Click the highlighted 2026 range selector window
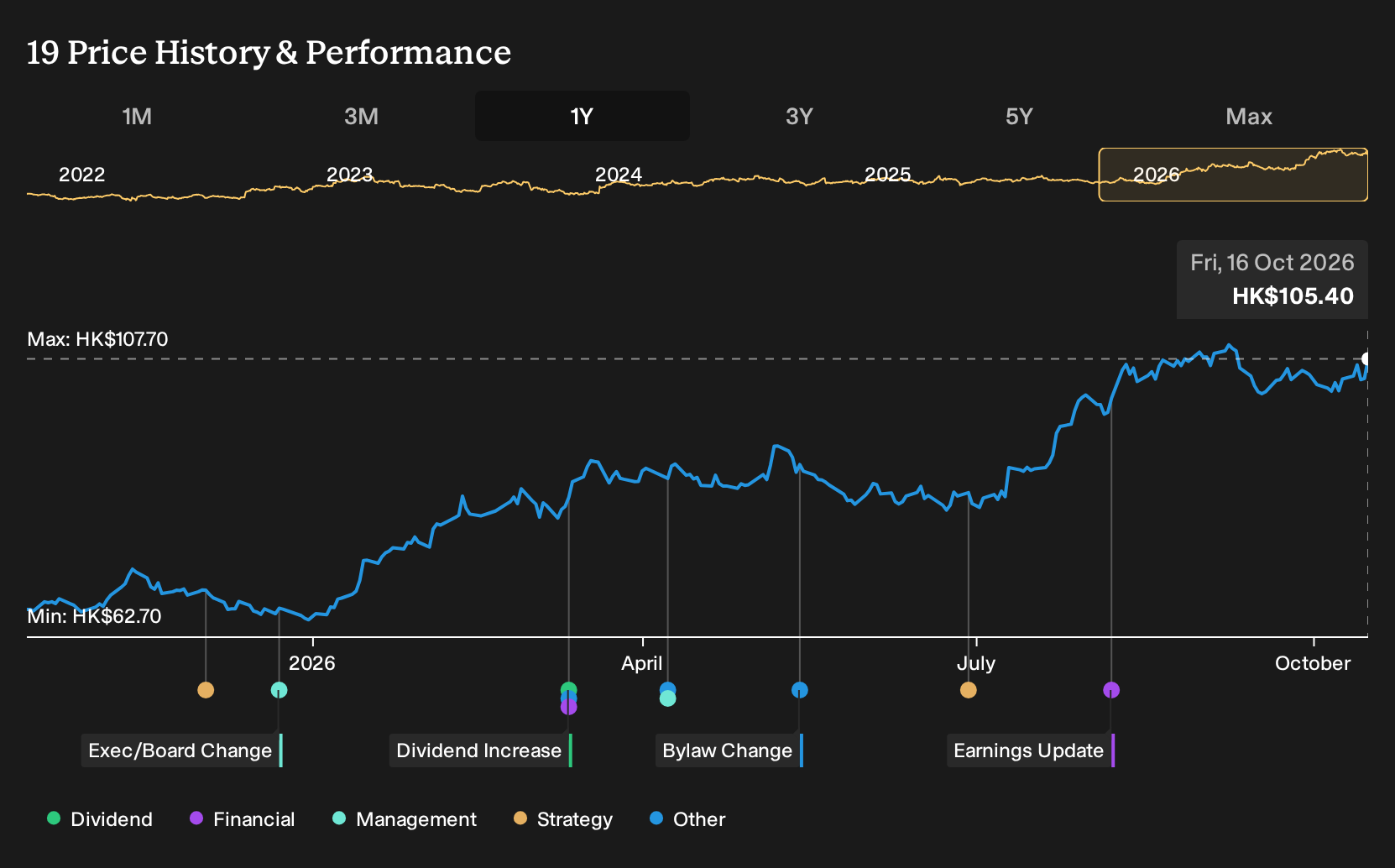The width and height of the screenshot is (1395, 868). (x=1233, y=175)
